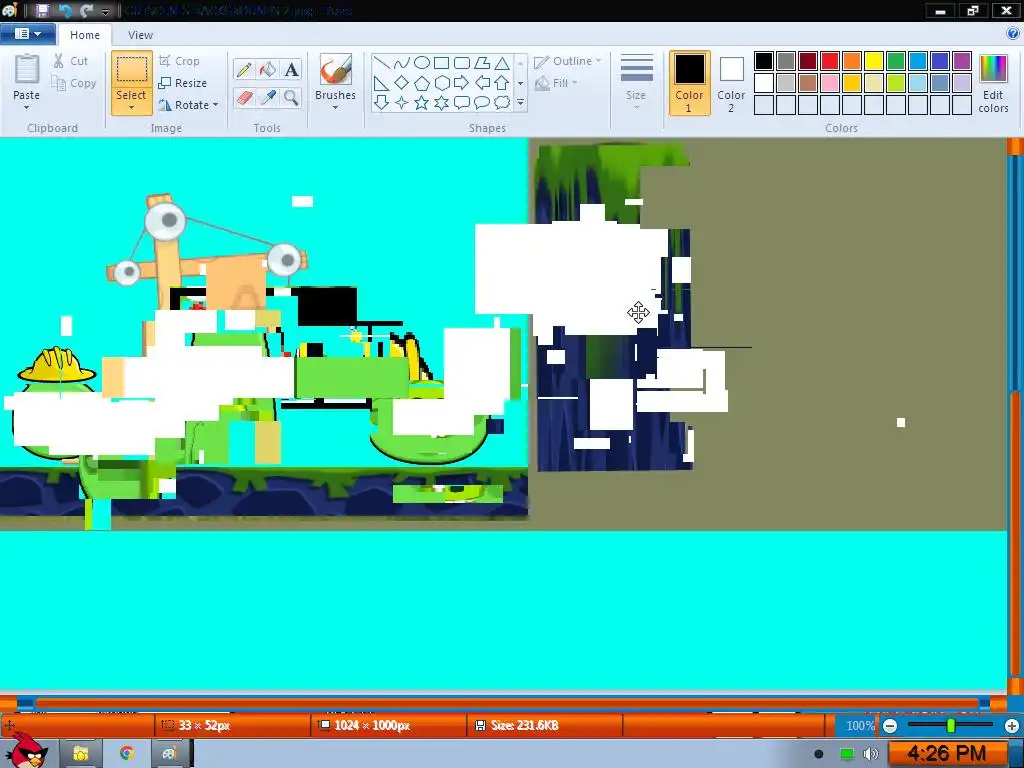
Task: Open Edit colors dialog
Action: coord(993,83)
